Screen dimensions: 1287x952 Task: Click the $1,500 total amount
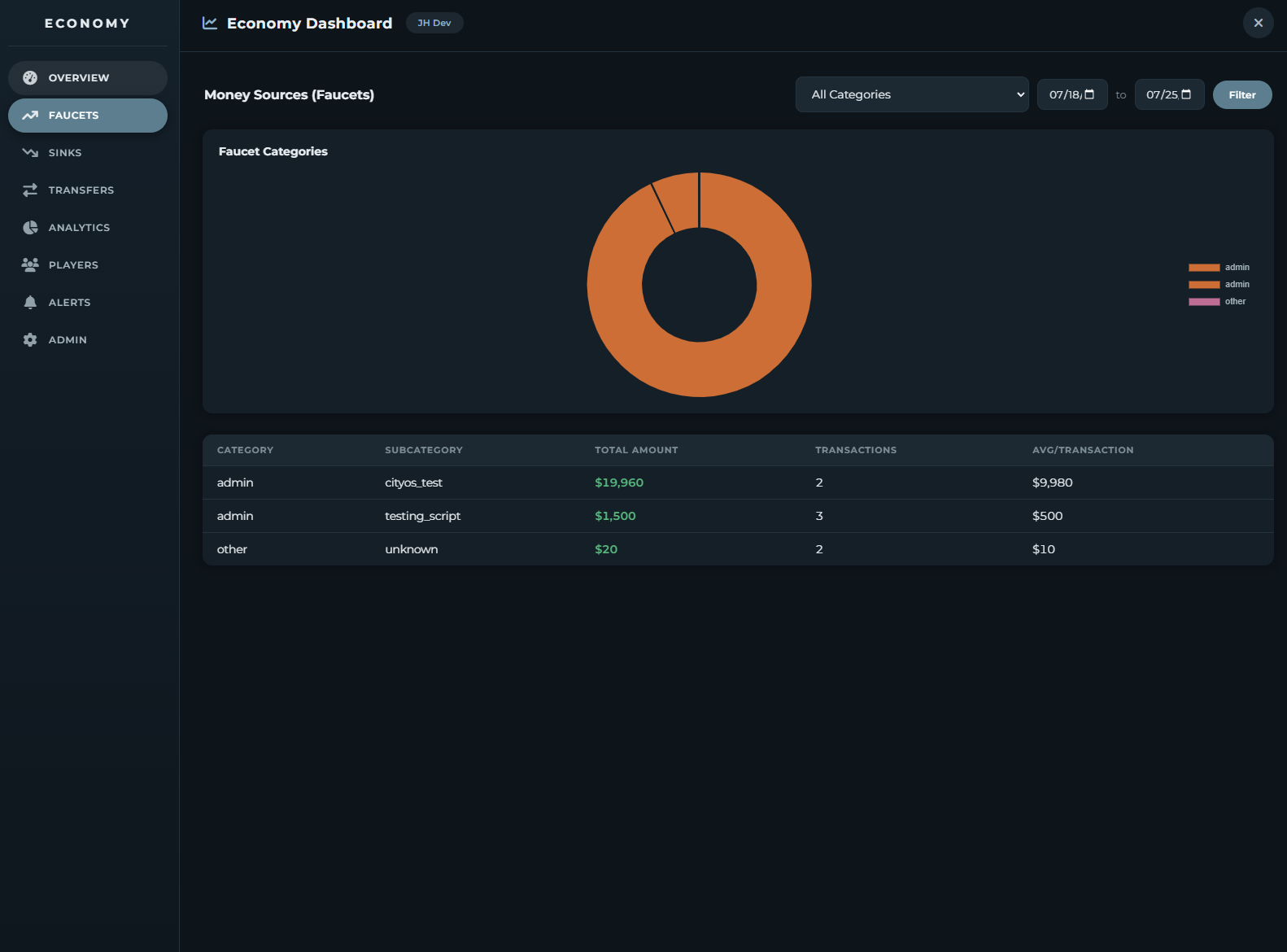[615, 516]
